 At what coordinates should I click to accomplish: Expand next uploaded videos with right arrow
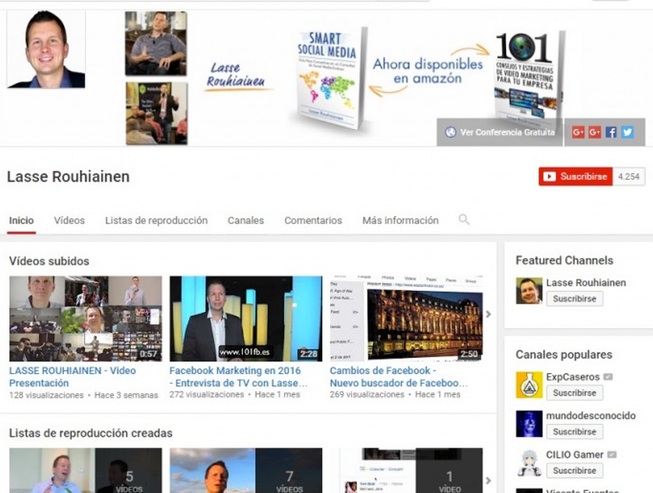[x=489, y=314]
